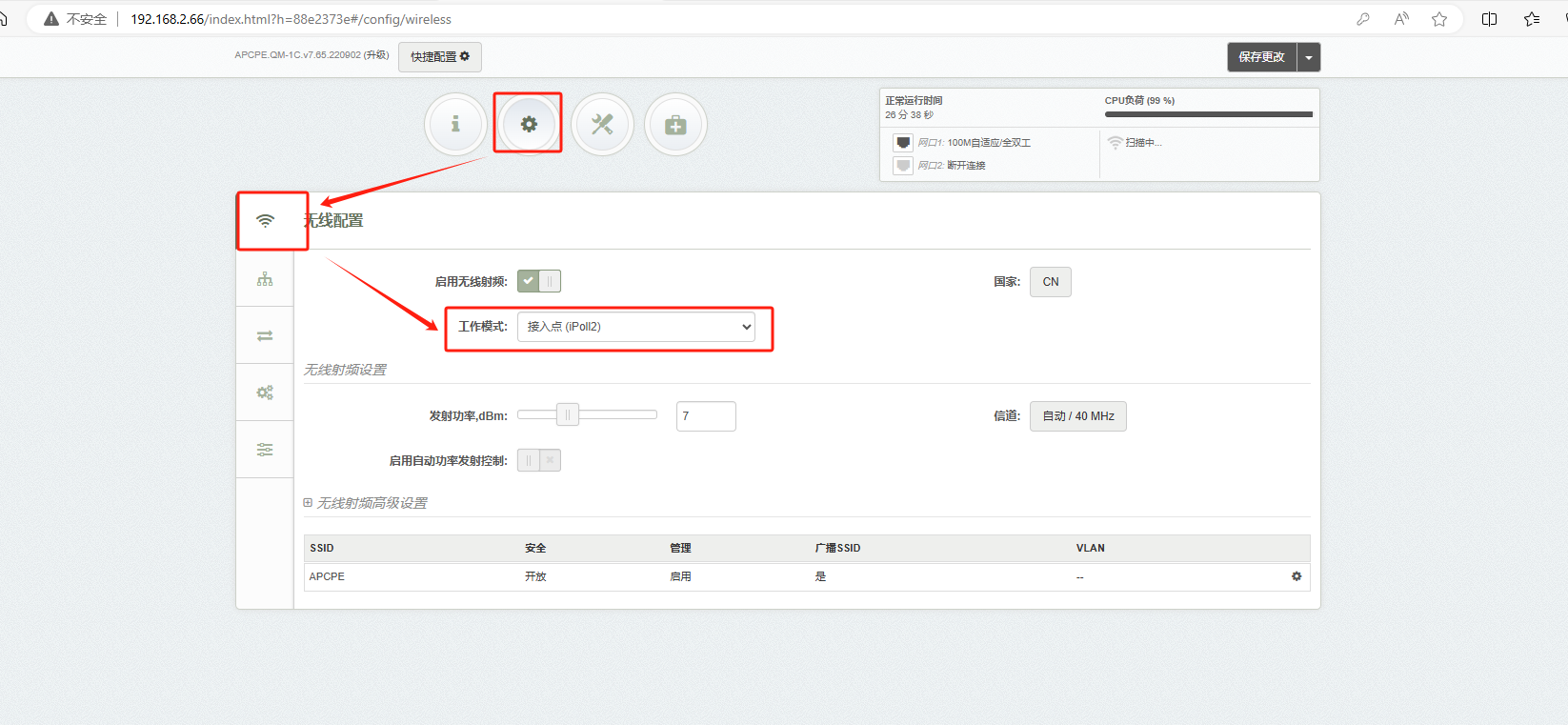The height and width of the screenshot is (725, 1568).
Task: Click the 升级 upgrade link
Action: tap(376, 55)
